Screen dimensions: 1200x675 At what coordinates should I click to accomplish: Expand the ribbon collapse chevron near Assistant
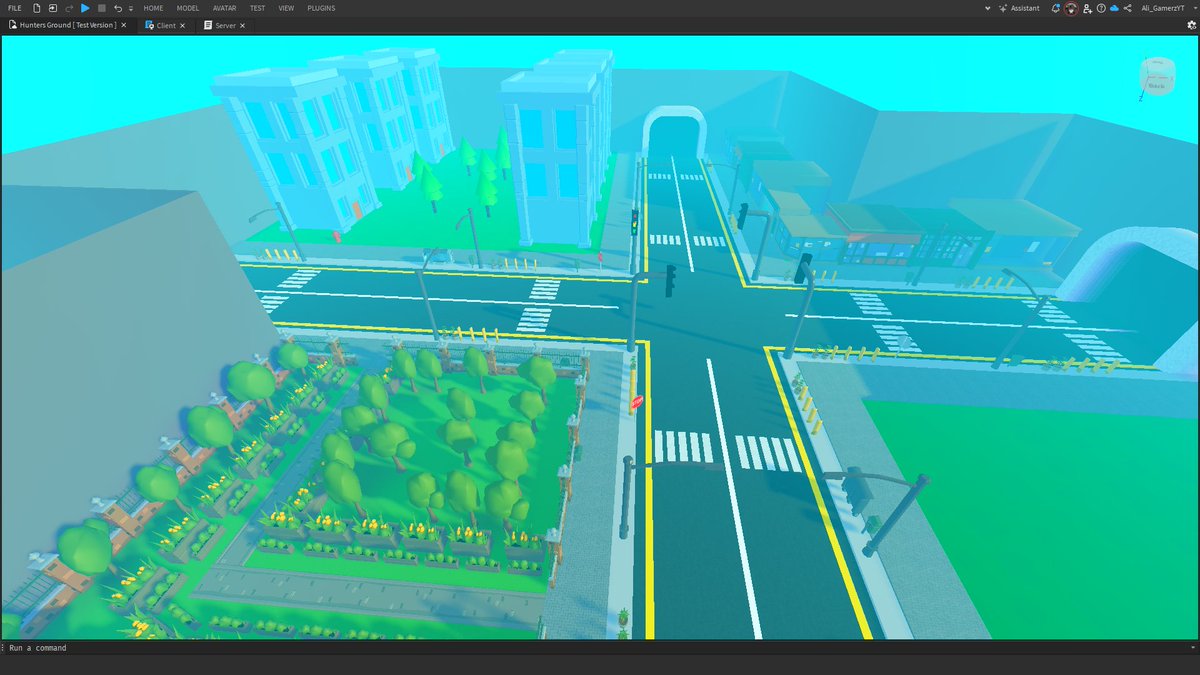click(988, 8)
